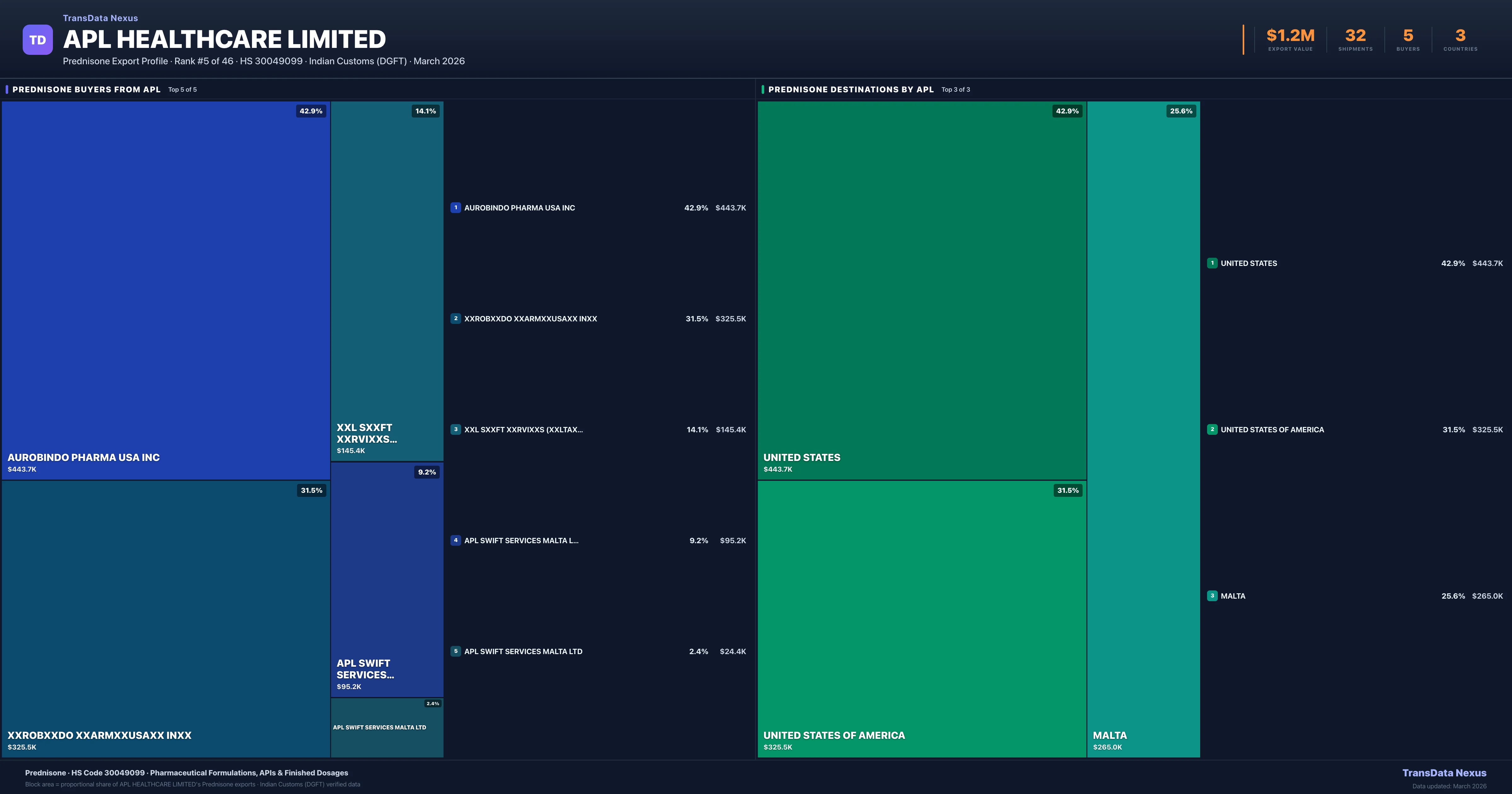Screen dimensions: 1512x794
Task: Click the TD logo icon
Action: click(x=37, y=39)
